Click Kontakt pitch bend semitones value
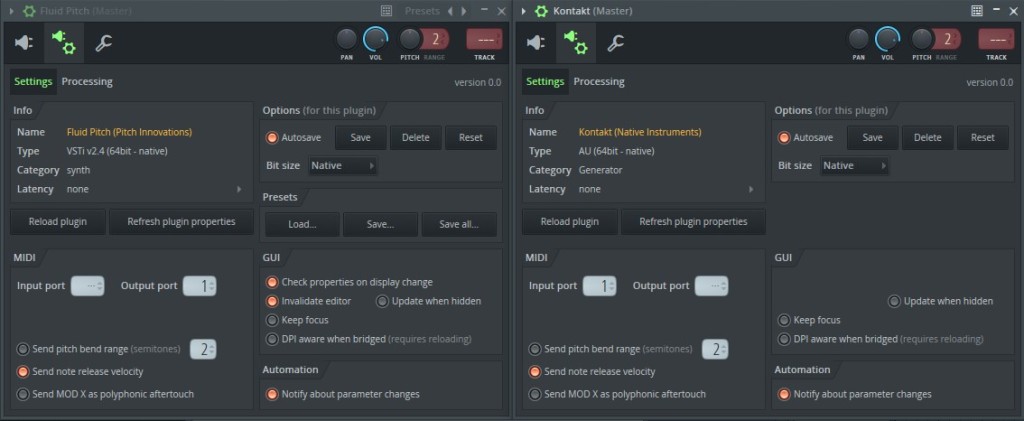This screenshot has width=1024, height=421. click(x=715, y=349)
